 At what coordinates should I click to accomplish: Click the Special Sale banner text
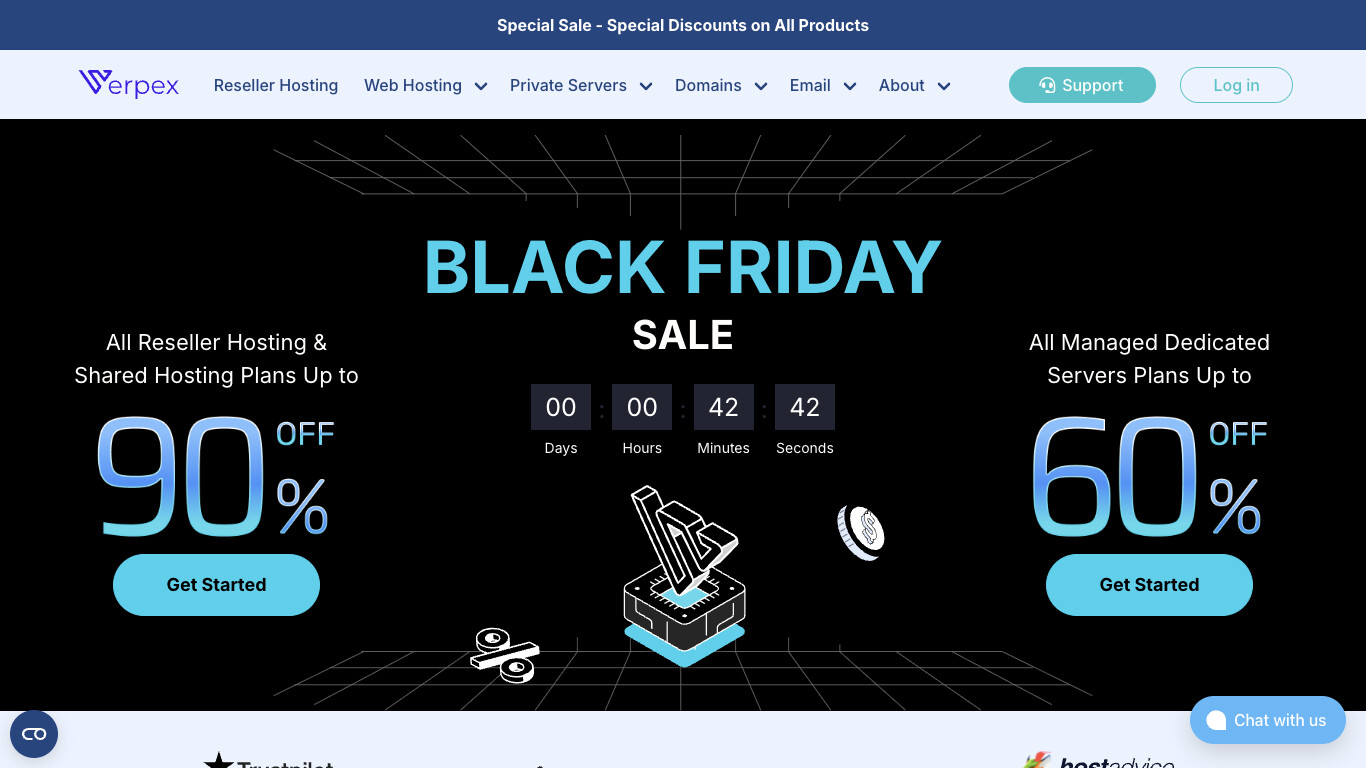tap(683, 25)
